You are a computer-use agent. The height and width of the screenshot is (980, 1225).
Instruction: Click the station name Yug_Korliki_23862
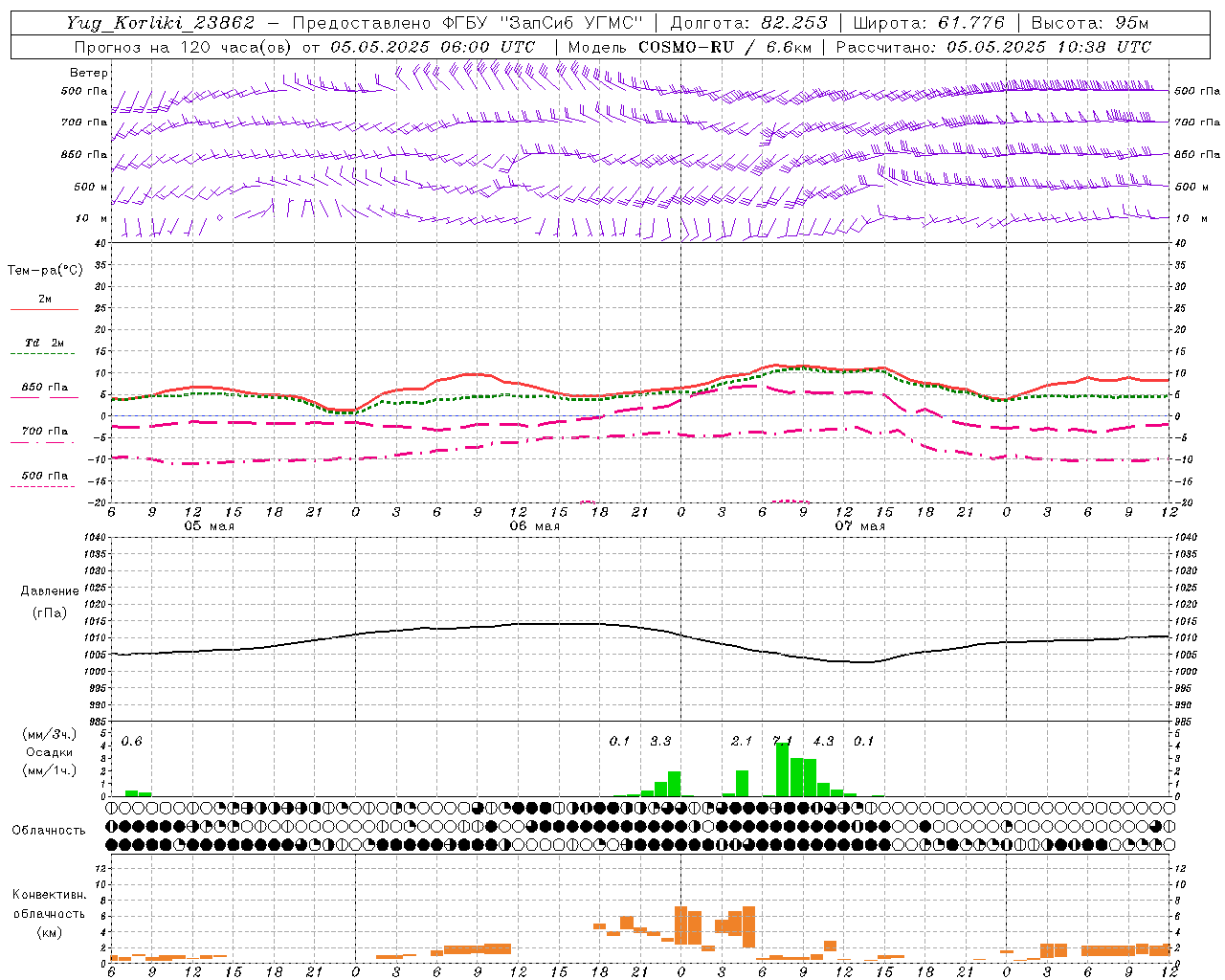(x=161, y=23)
